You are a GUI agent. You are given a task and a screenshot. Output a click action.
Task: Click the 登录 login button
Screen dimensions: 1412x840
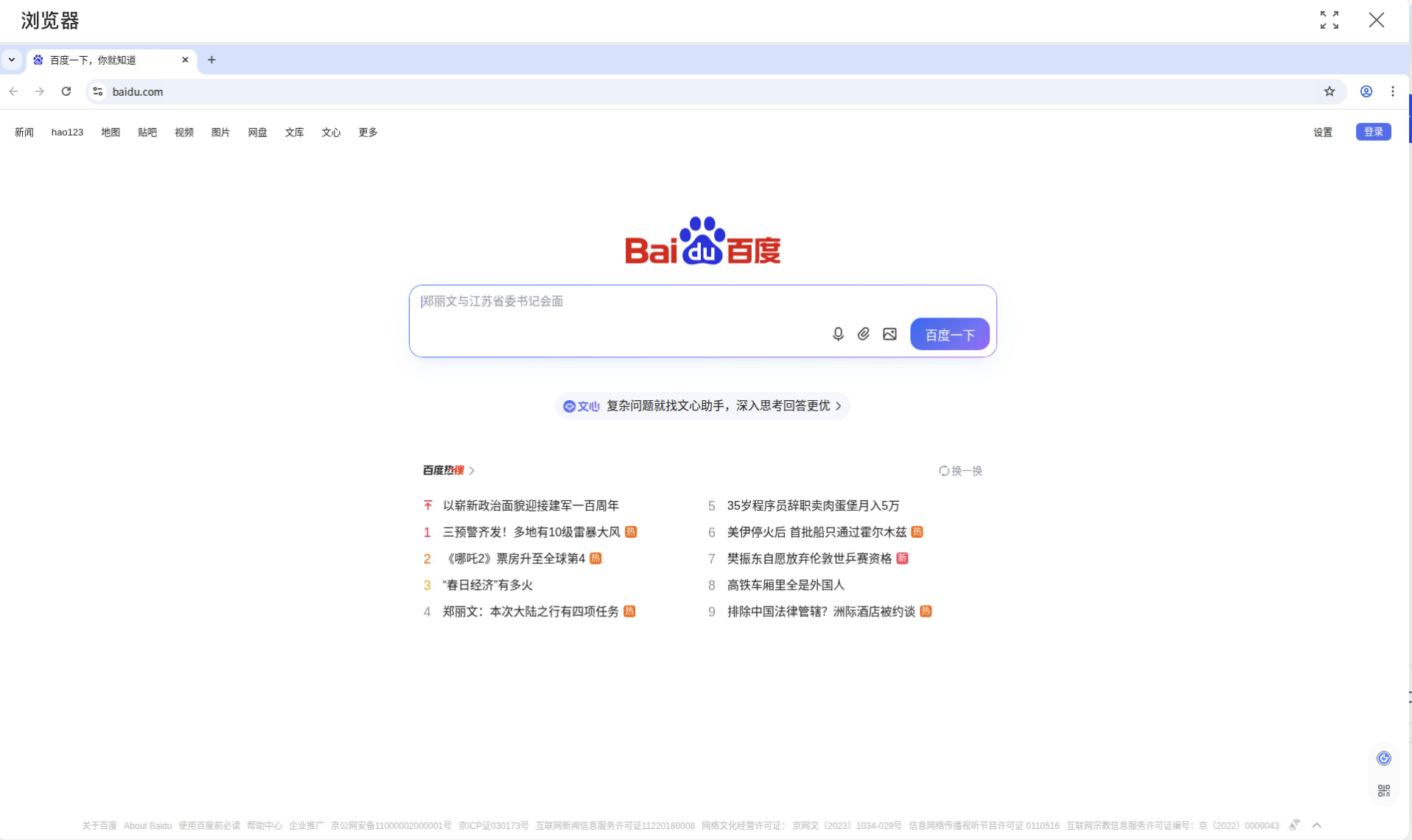click(x=1373, y=132)
